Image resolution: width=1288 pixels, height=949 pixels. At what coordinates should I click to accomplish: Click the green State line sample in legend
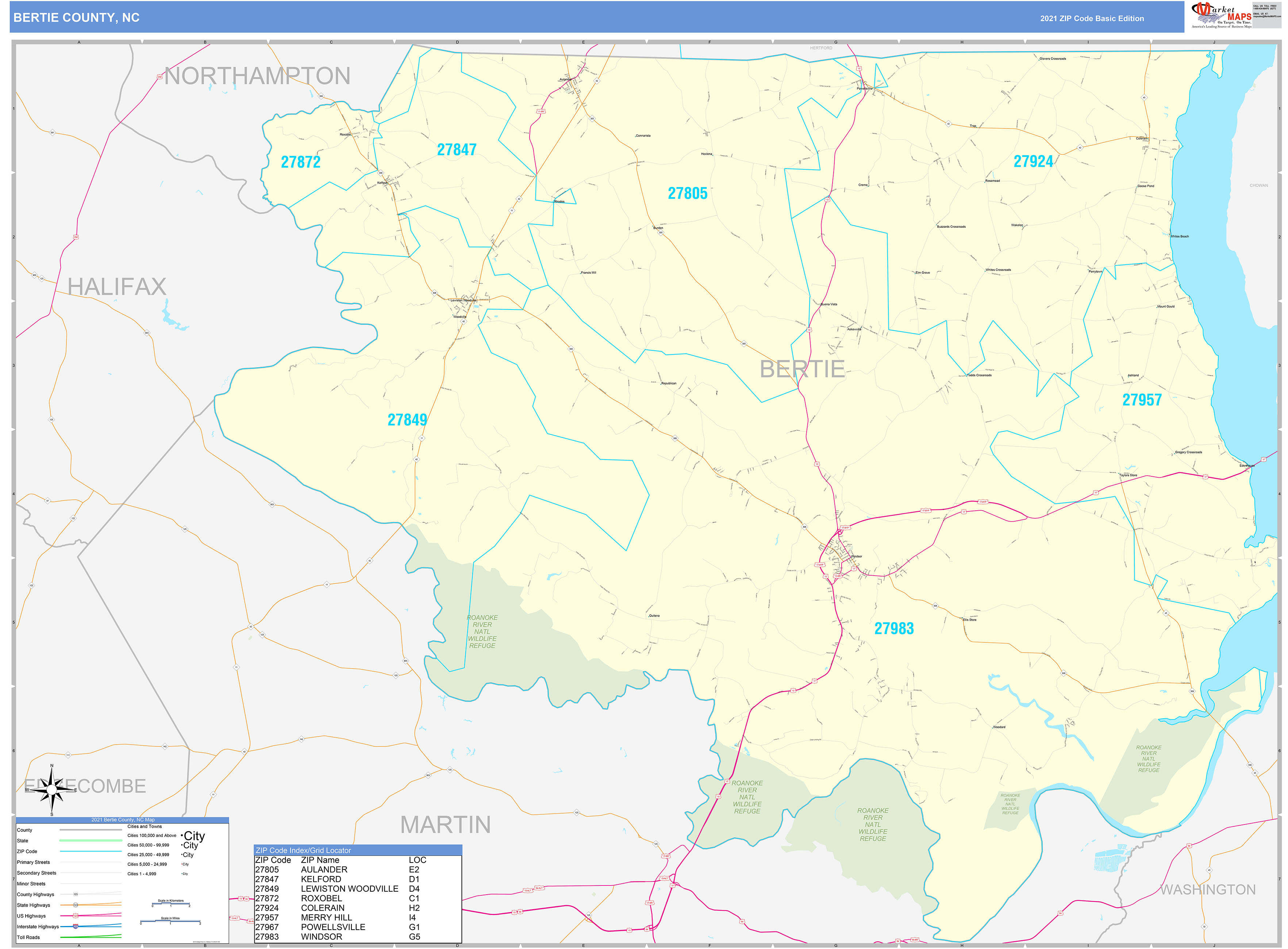tap(91, 841)
